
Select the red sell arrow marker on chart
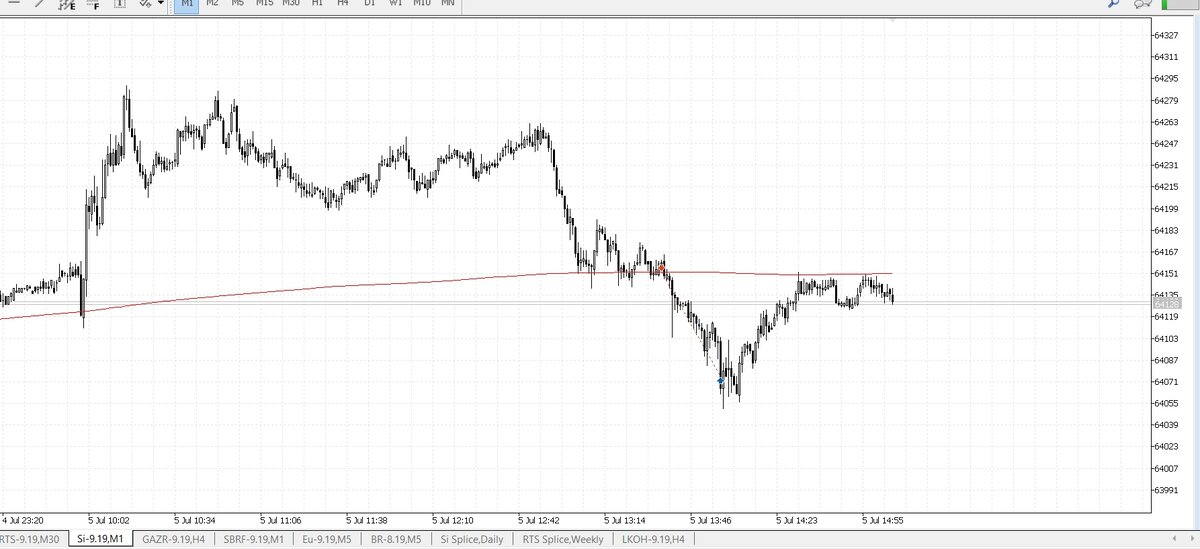[x=661, y=267]
